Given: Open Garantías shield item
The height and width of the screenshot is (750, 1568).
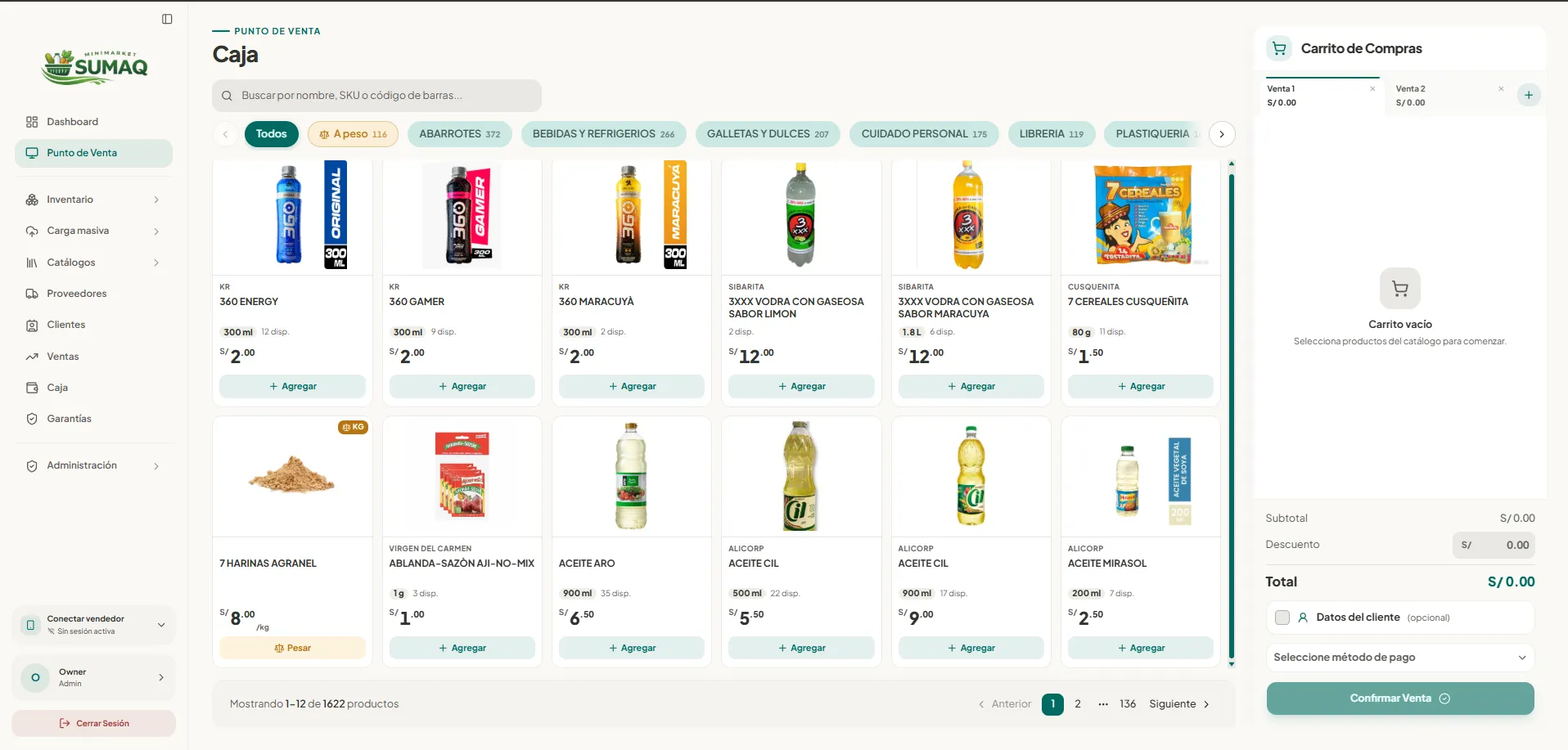Looking at the screenshot, I should tap(93, 419).
